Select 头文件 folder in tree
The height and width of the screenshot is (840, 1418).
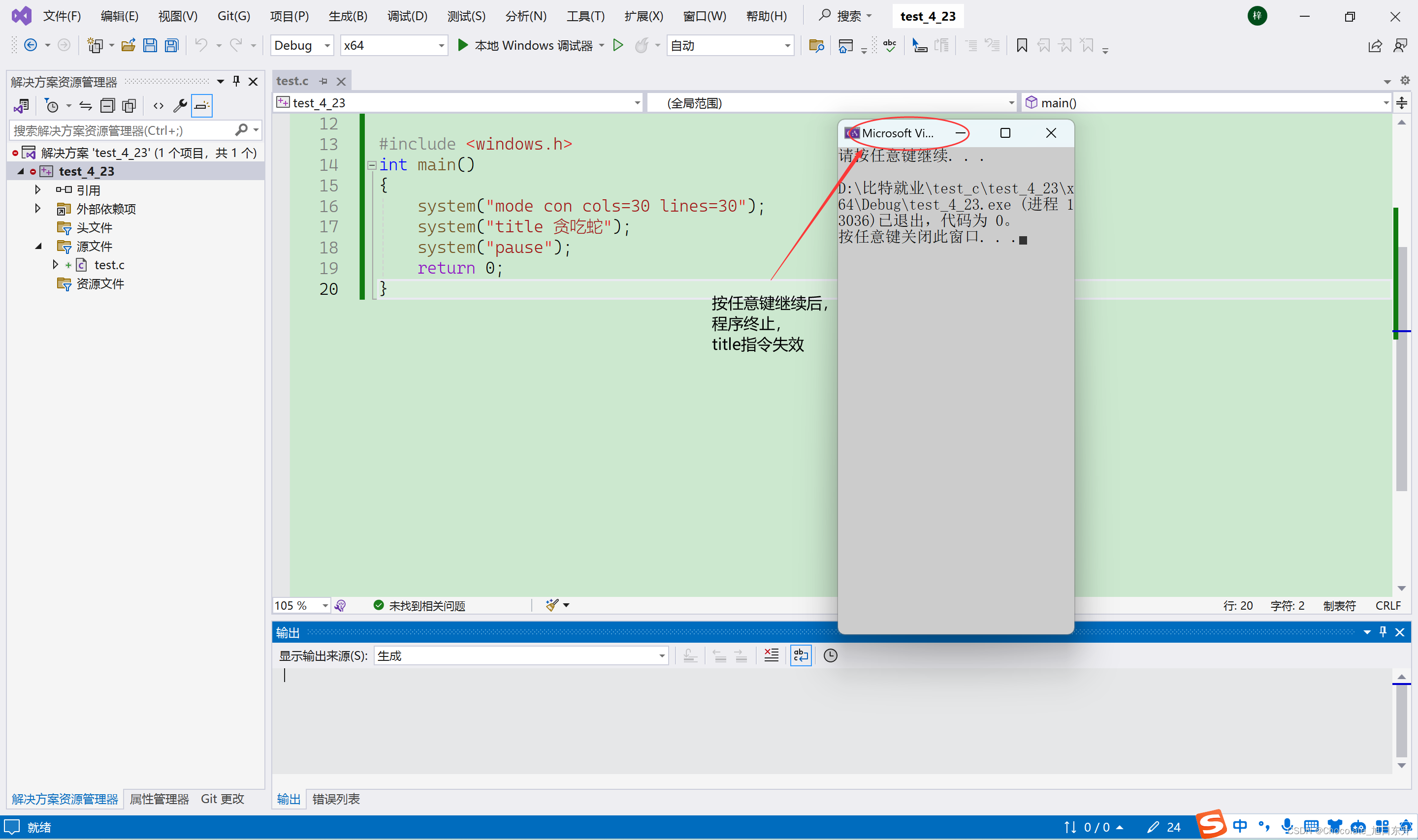point(94,227)
